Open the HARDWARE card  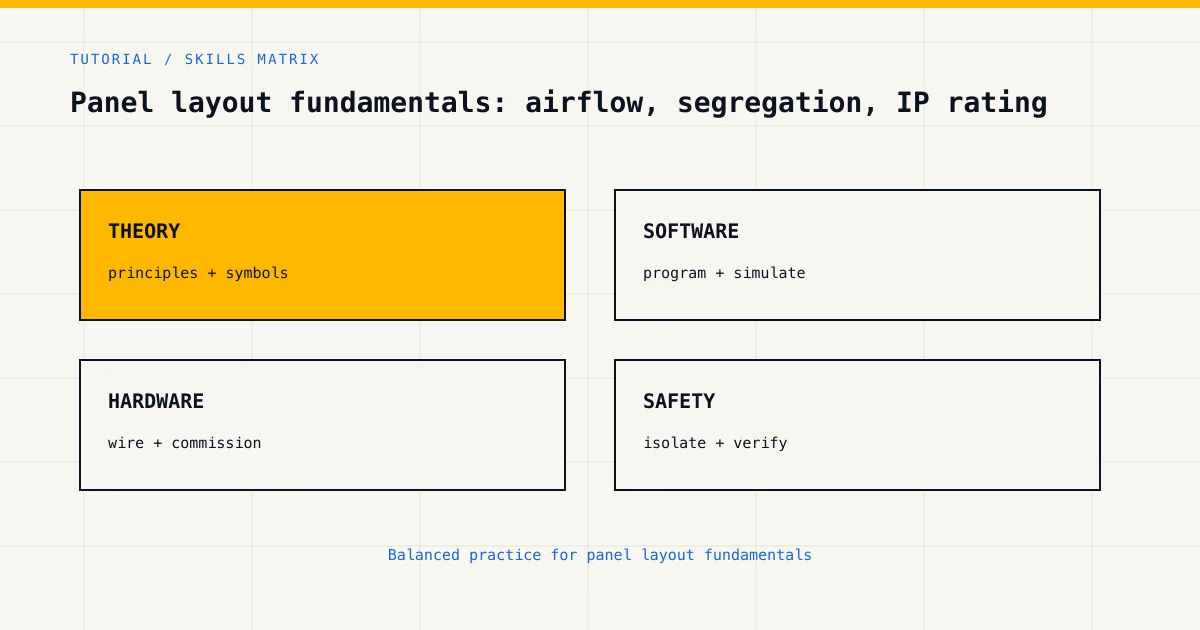pyautogui.click(x=322, y=425)
